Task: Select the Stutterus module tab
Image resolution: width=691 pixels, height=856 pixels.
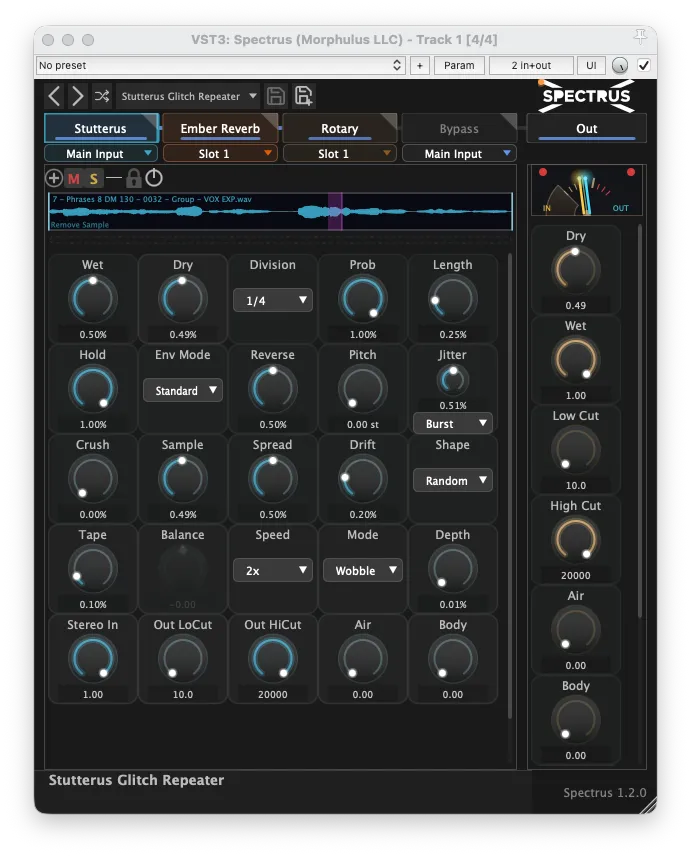Action: [101, 128]
